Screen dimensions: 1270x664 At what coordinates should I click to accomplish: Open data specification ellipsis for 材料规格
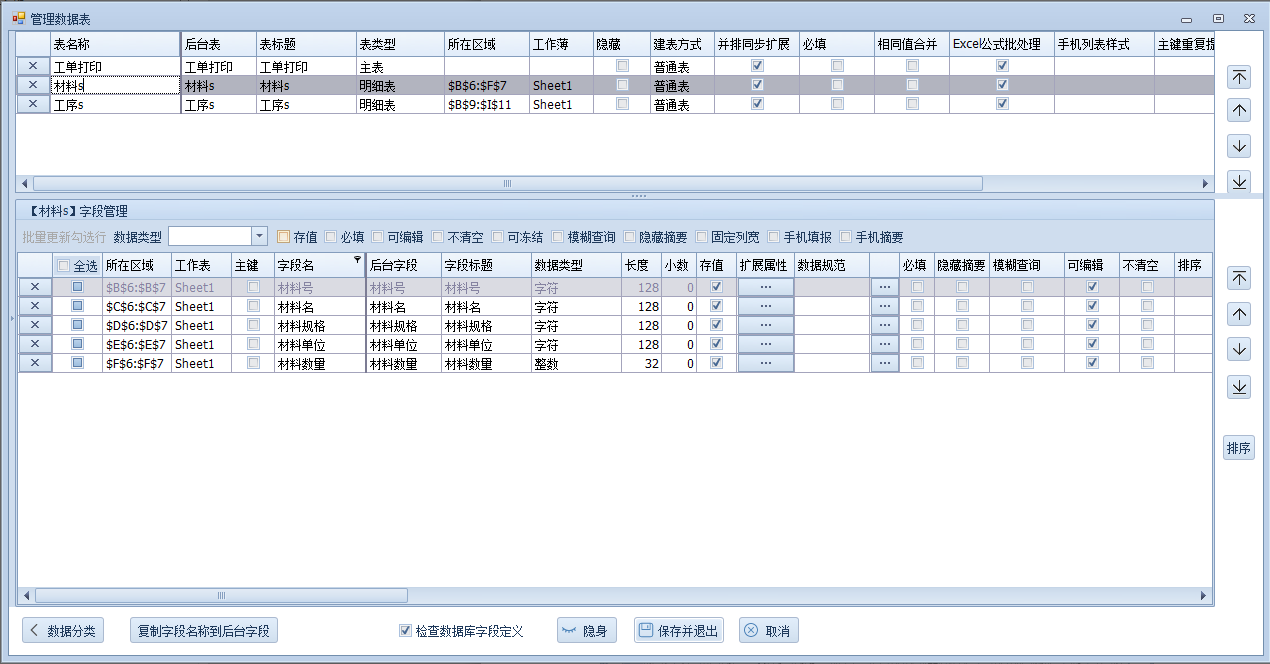point(884,325)
